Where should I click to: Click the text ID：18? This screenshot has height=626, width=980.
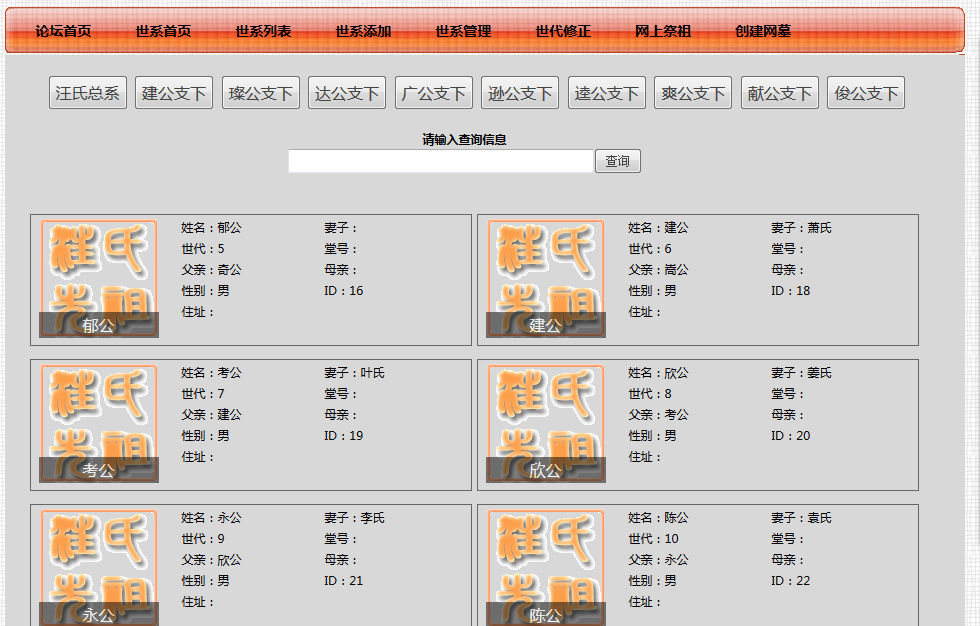[790, 291]
